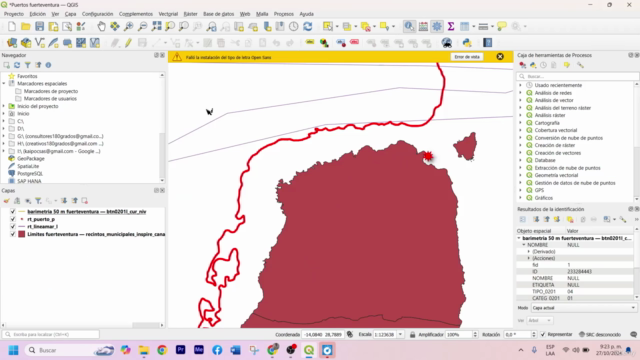Toggle the scale lock icon

pyautogui.click(x=412, y=335)
